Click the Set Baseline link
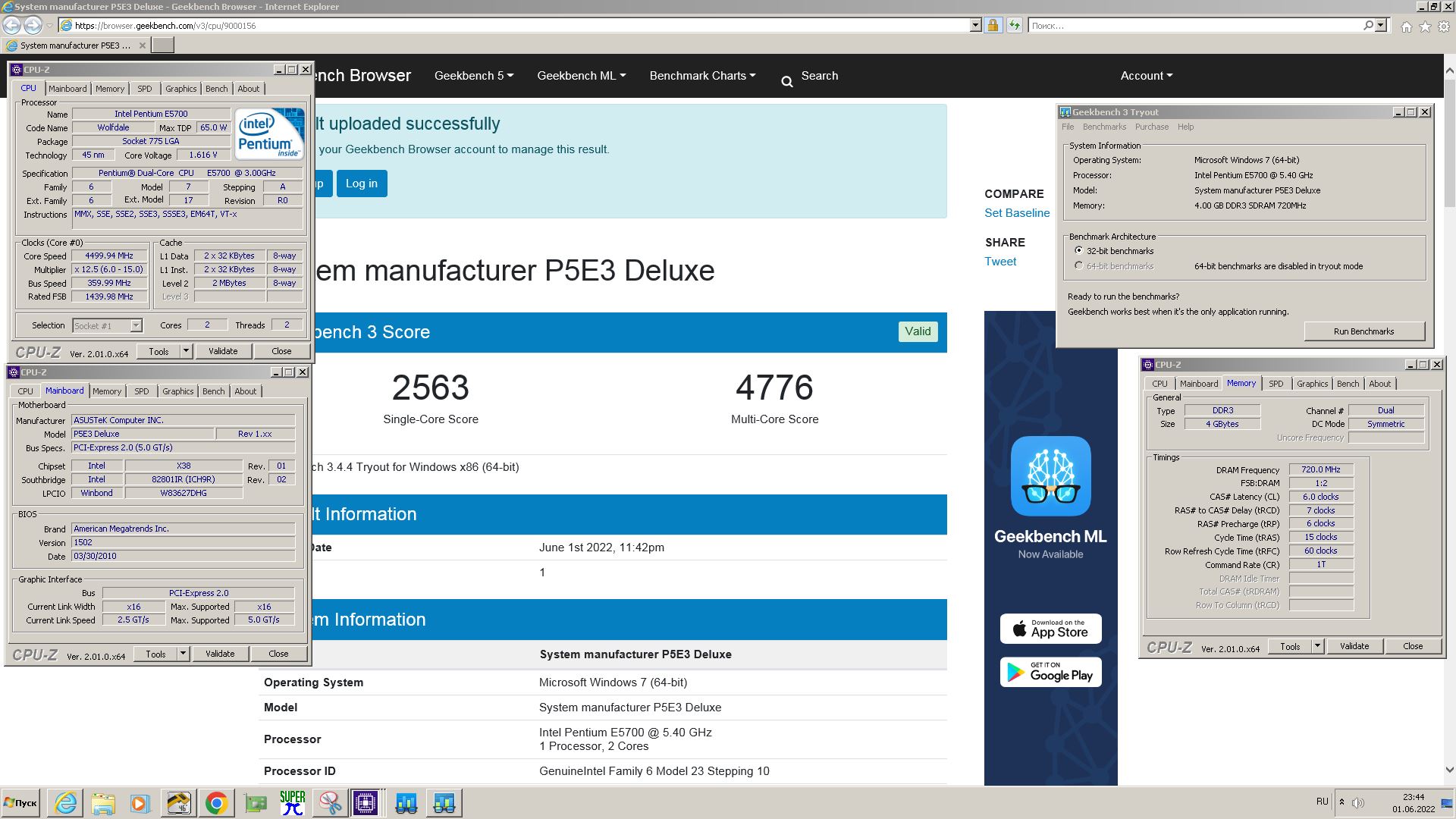The width and height of the screenshot is (1456, 819). pyautogui.click(x=1017, y=213)
